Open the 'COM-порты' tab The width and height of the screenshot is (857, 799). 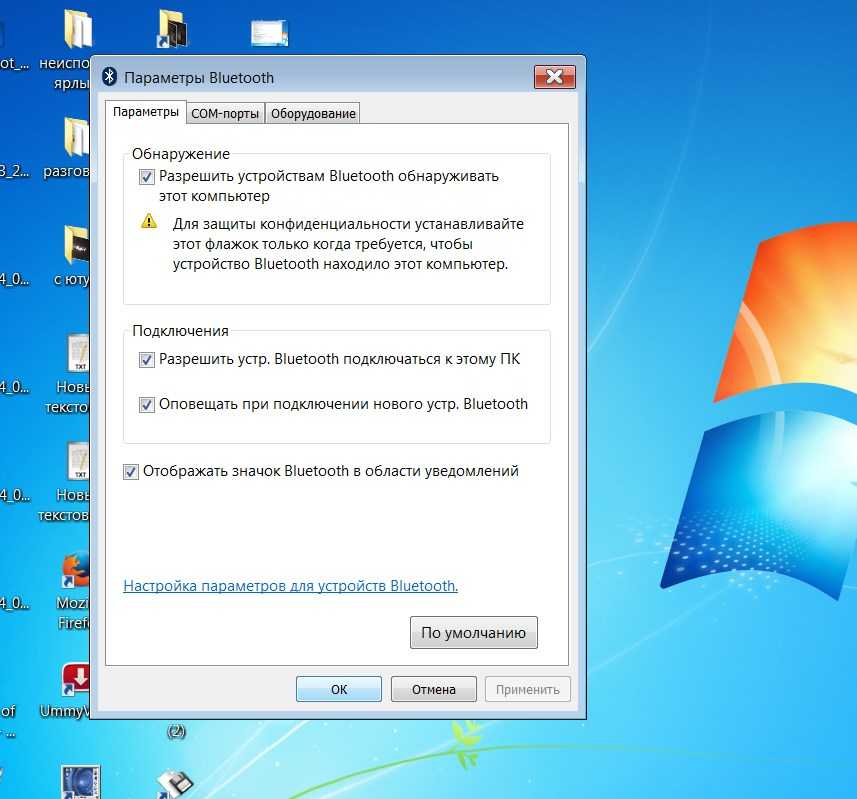click(x=225, y=114)
